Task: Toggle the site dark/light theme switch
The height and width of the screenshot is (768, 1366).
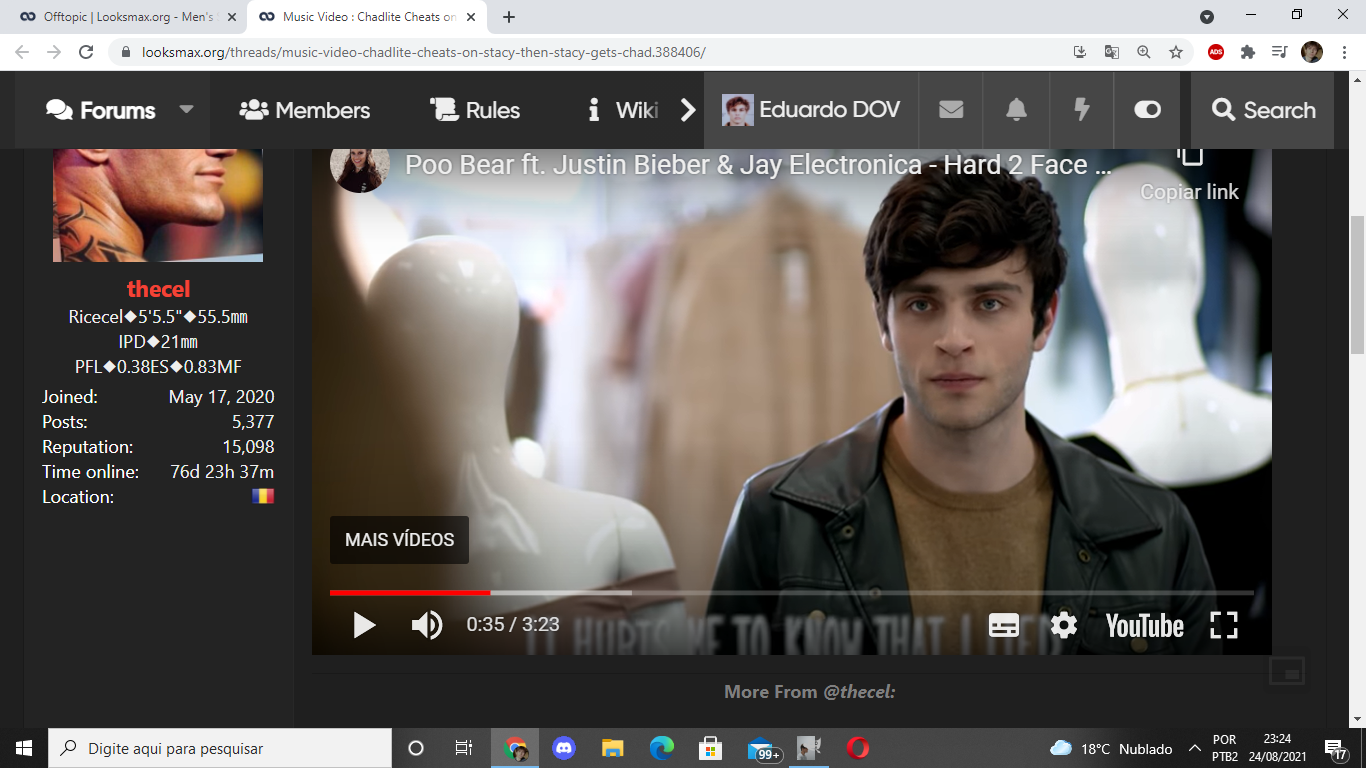Action: click(1147, 110)
